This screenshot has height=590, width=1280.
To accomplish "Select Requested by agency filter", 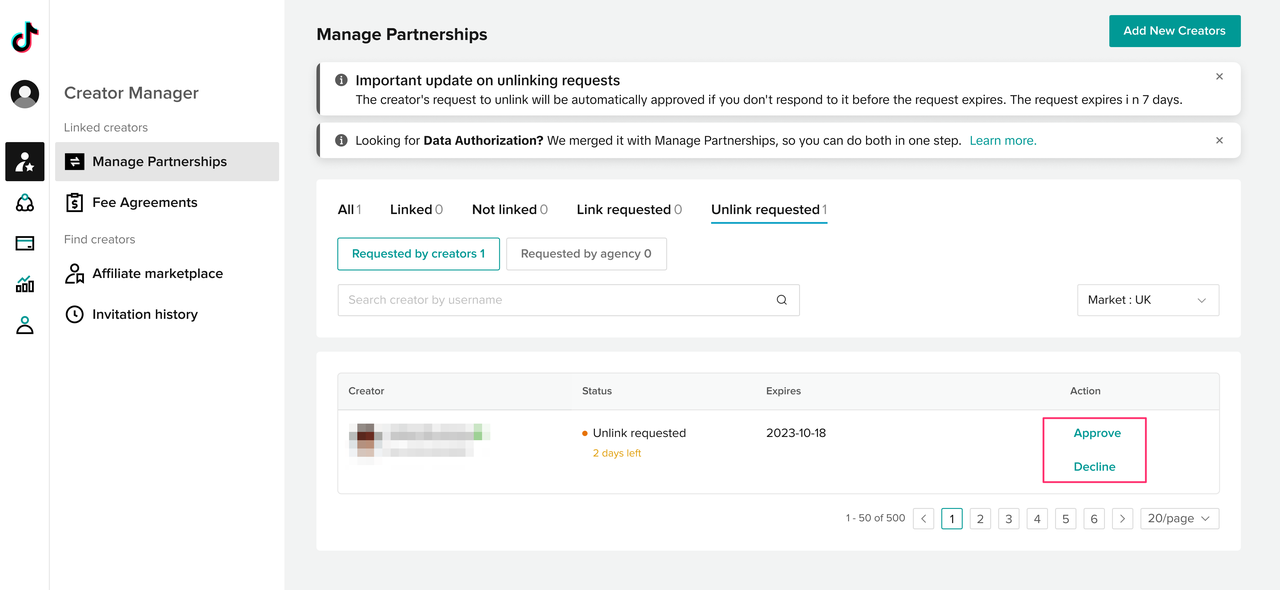I will (x=586, y=254).
